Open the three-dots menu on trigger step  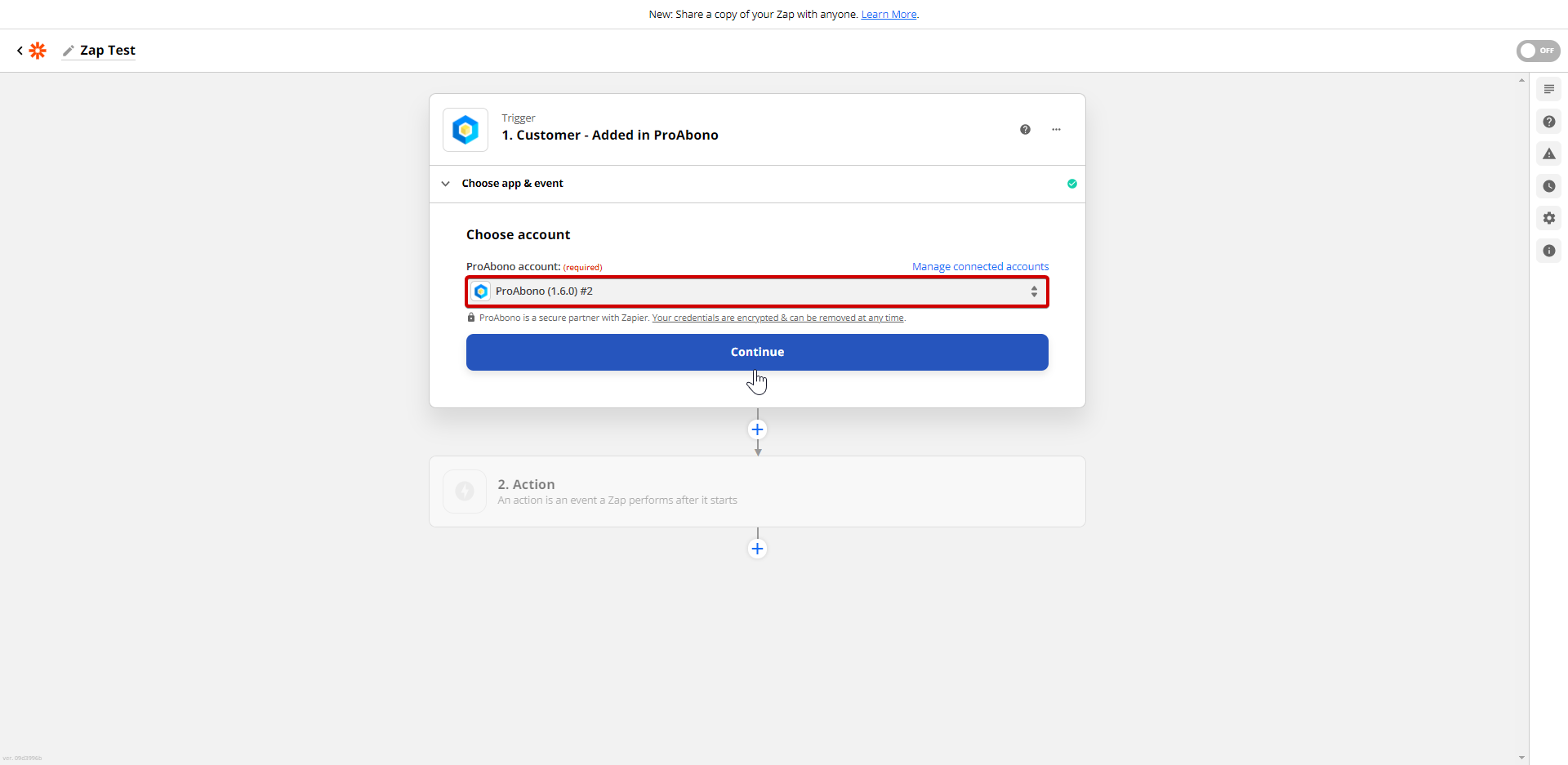point(1056,130)
